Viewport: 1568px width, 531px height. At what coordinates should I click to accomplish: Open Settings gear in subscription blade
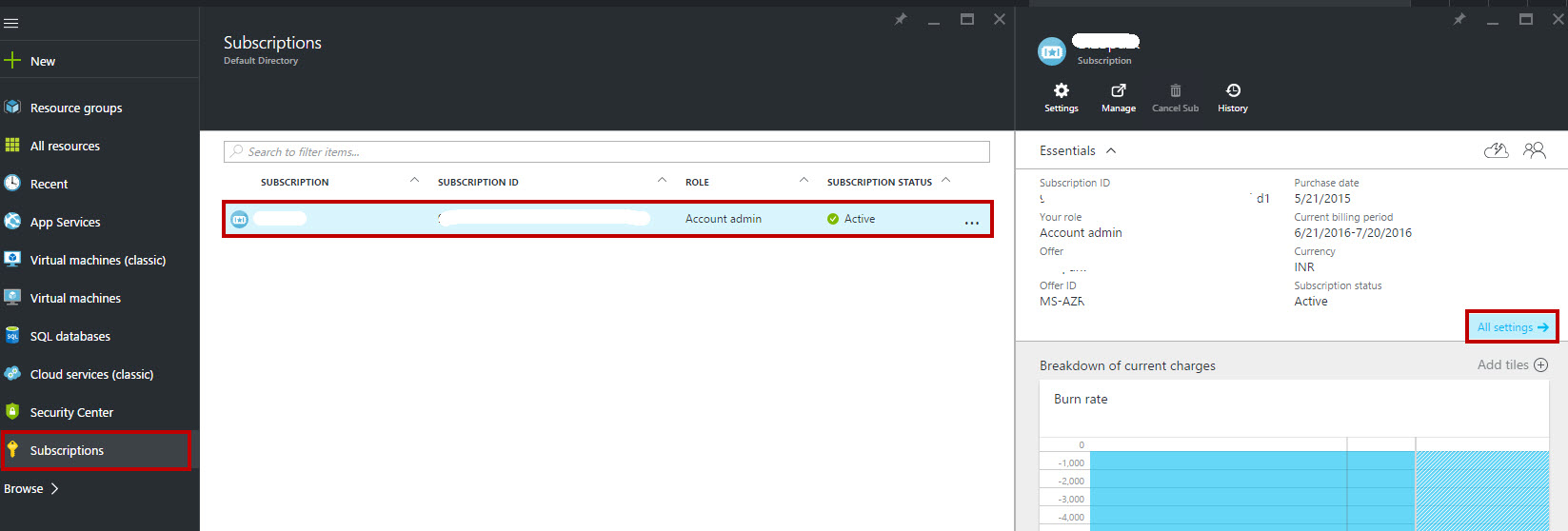coord(1062,90)
